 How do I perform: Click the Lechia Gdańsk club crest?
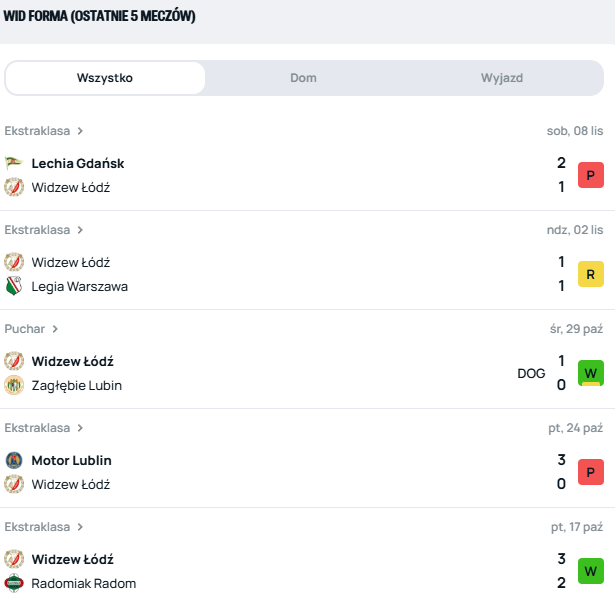point(13,163)
